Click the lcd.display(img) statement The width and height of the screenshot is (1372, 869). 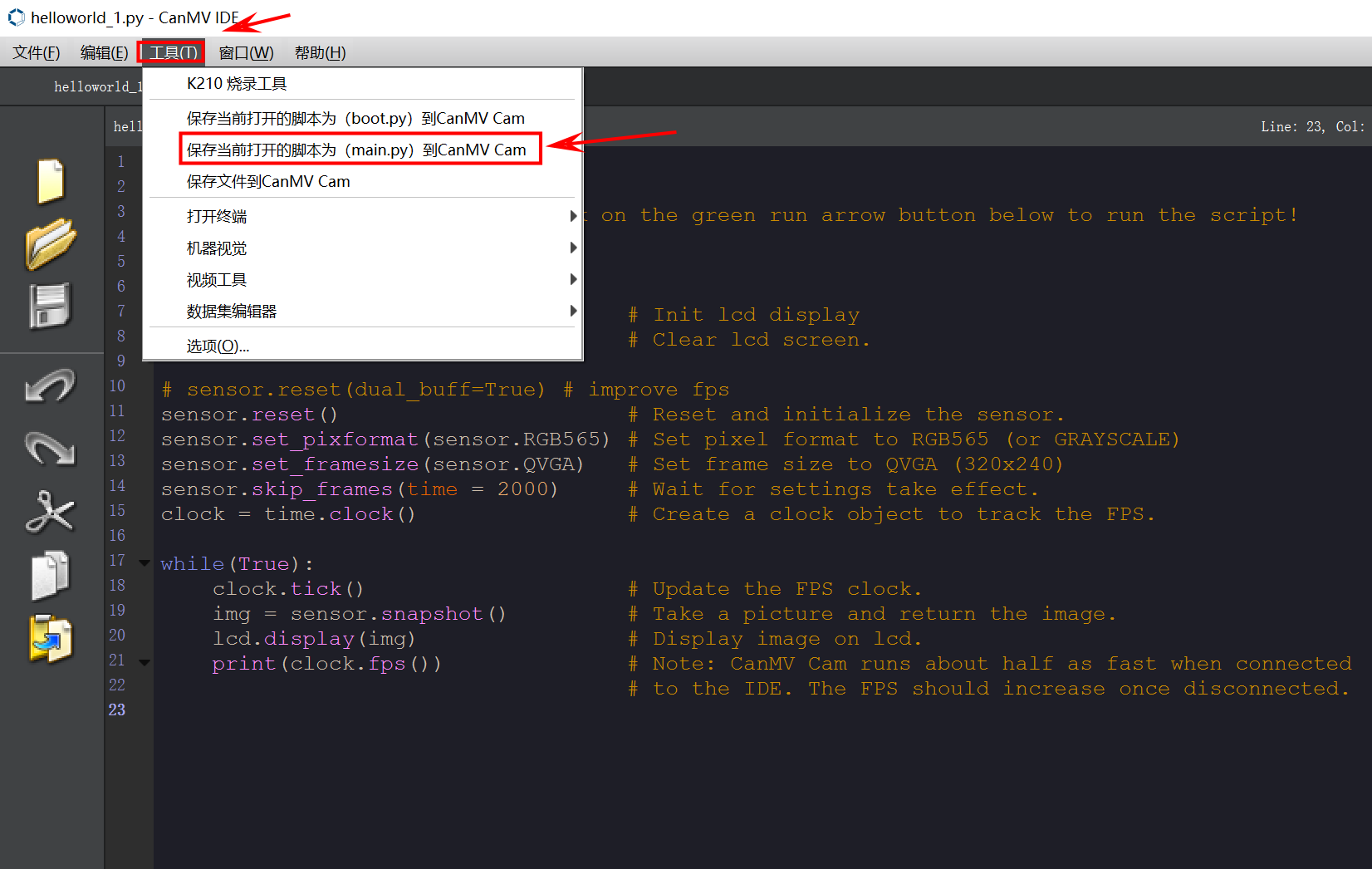pos(314,639)
